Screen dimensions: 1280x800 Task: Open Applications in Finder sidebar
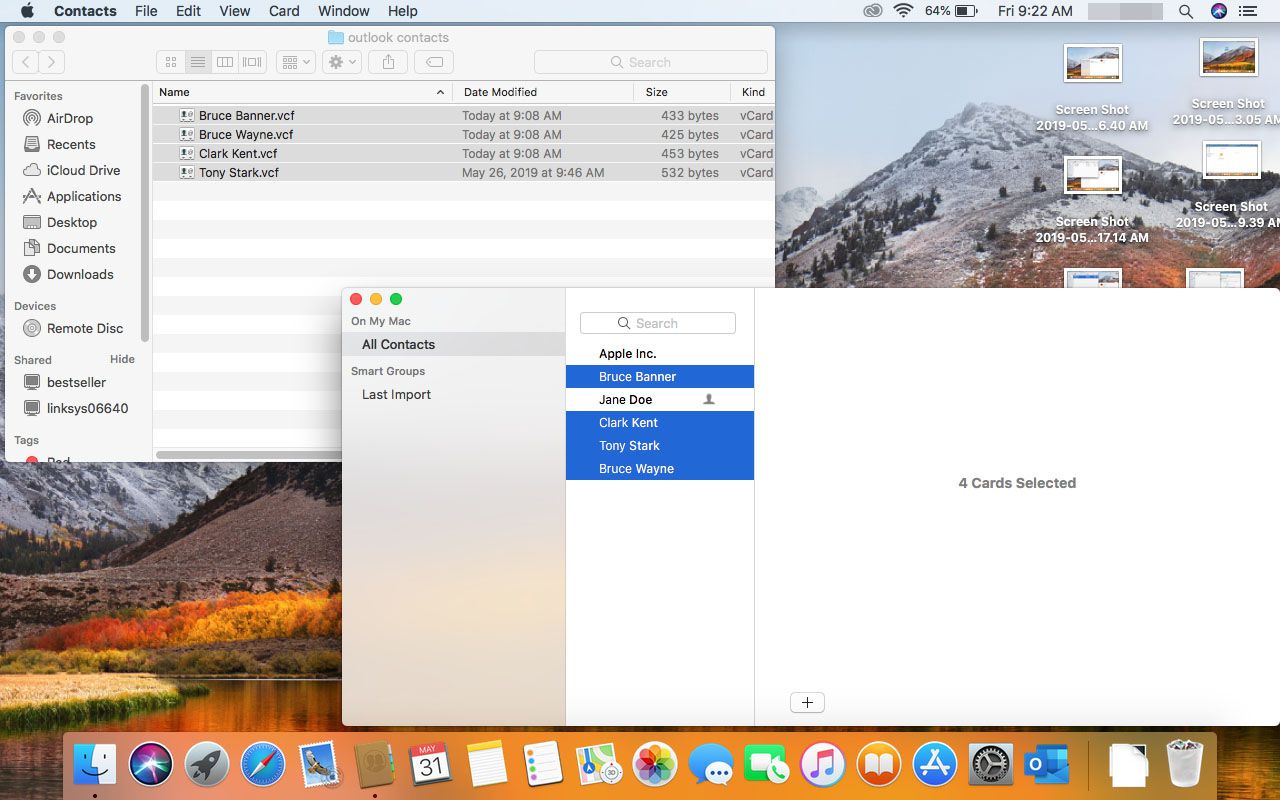[x=84, y=196]
